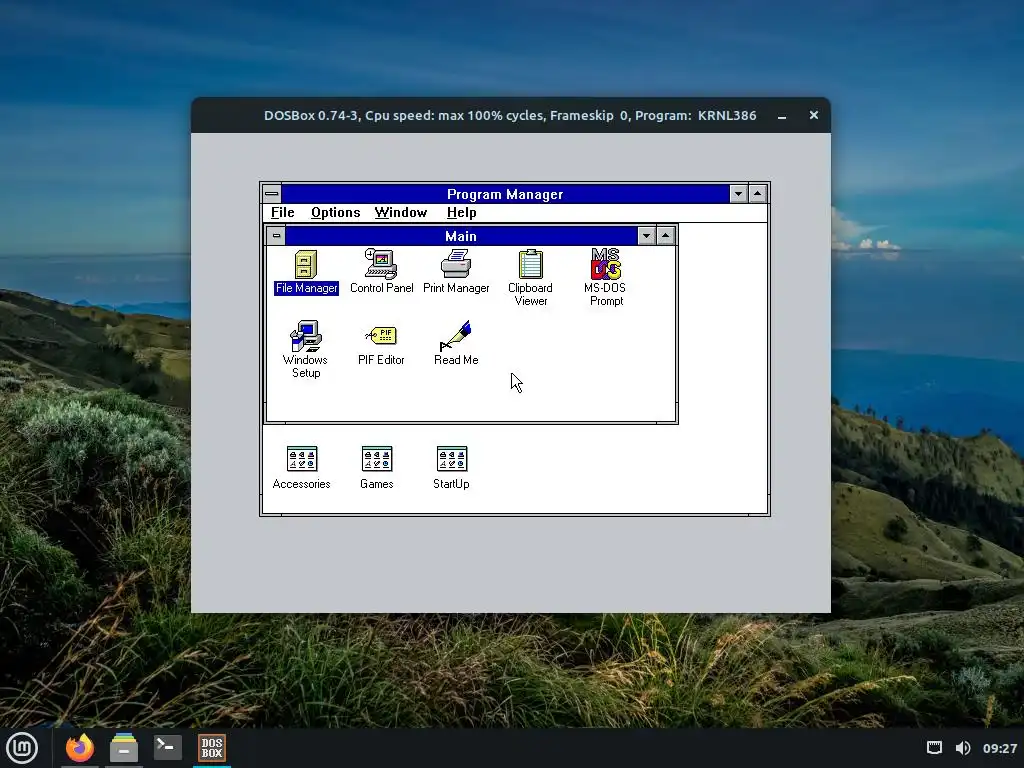Click the DOSBox taskbar icon
This screenshot has width=1024, height=768.
coord(212,748)
